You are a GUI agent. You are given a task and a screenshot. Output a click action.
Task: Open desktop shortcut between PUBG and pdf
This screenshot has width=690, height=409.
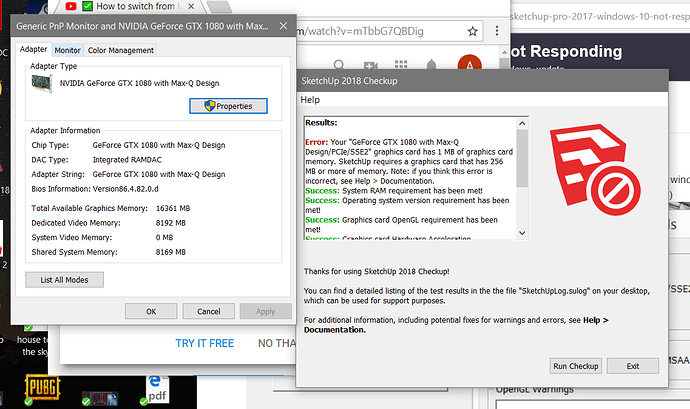tap(100, 398)
